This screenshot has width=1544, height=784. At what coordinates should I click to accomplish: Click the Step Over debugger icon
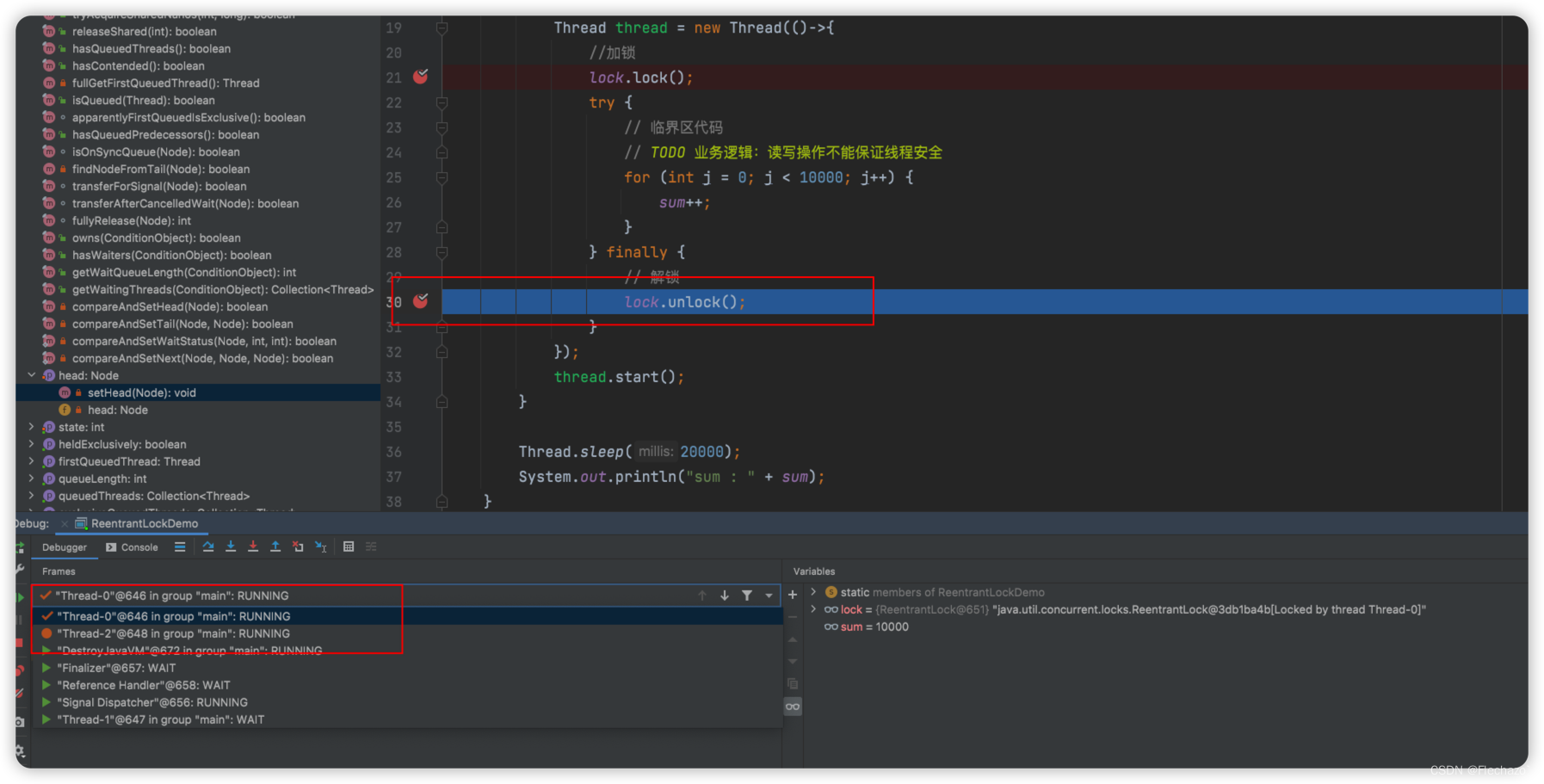pyautogui.click(x=208, y=546)
